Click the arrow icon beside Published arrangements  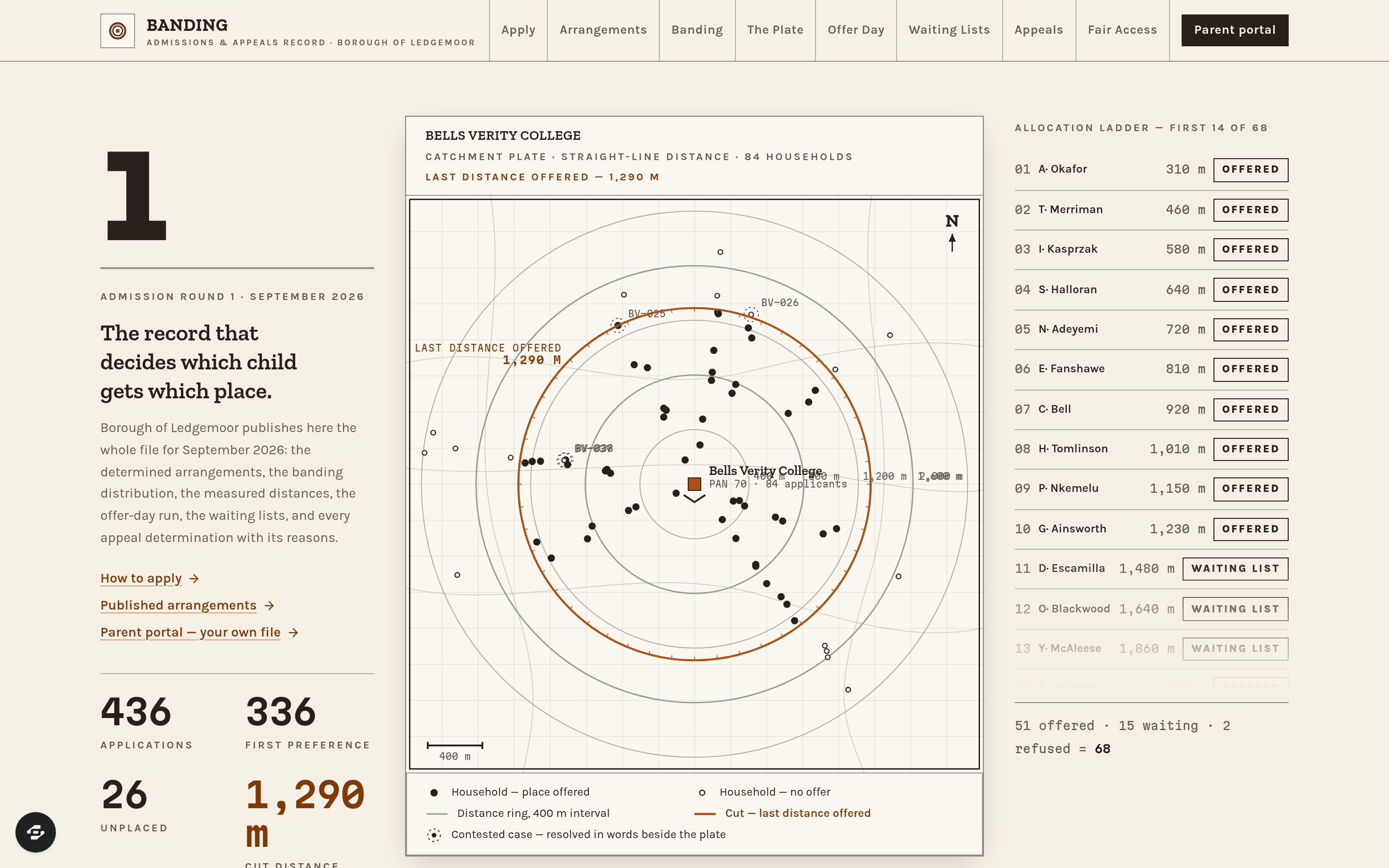pos(269,606)
